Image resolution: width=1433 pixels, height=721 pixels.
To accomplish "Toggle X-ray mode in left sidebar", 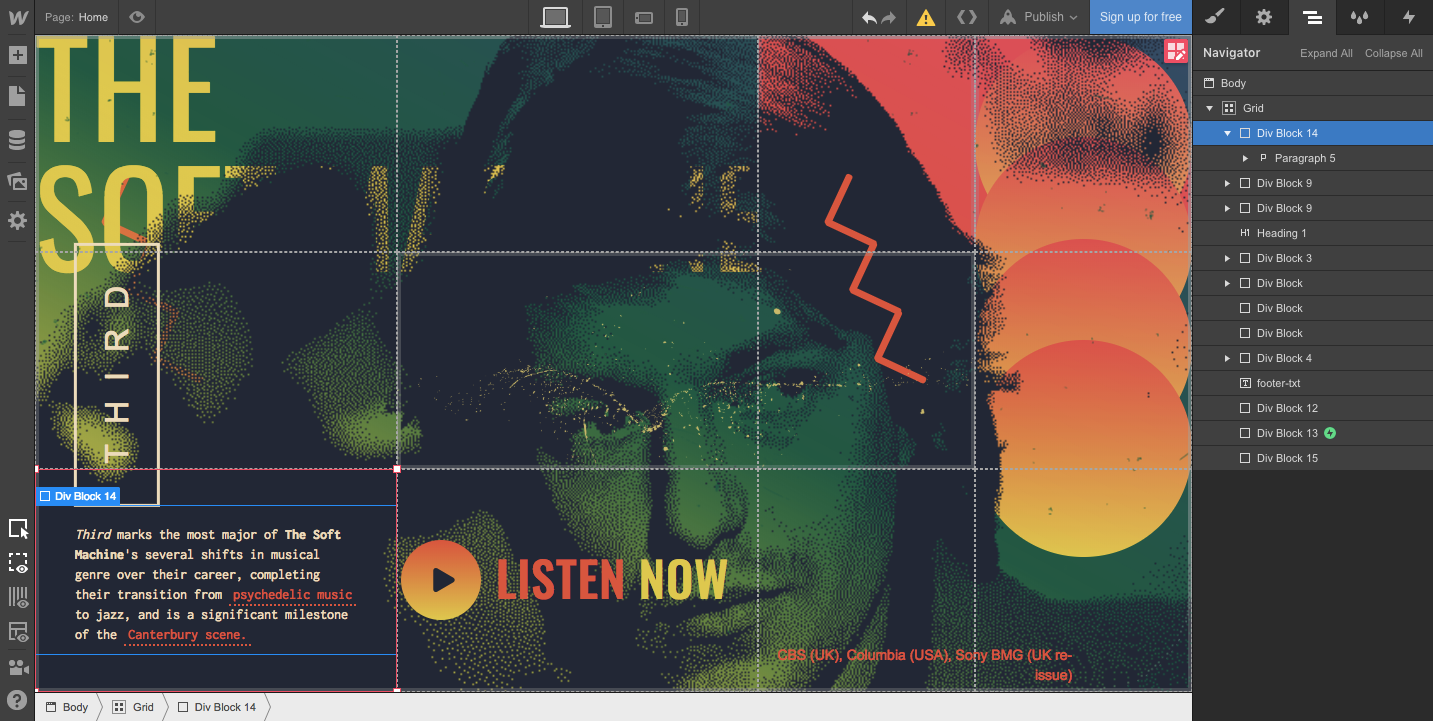I will click(17, 563).
